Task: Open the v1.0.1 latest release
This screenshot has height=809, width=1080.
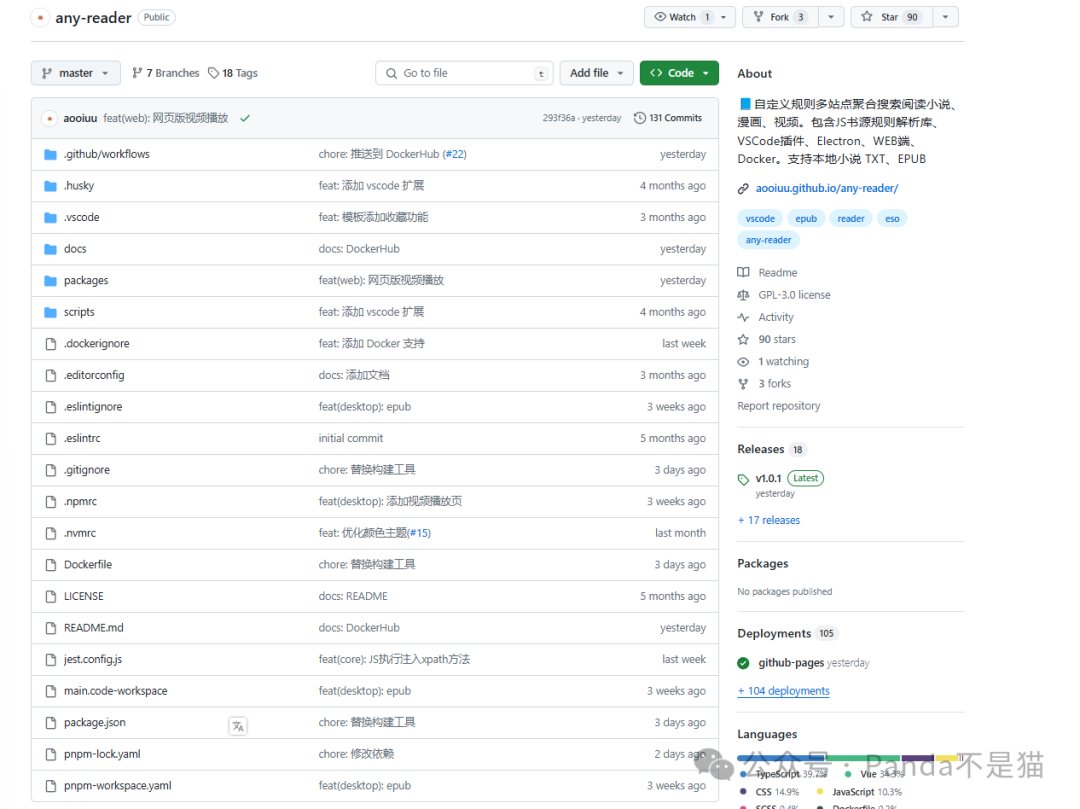Action: pyautogui.click(x=769, y=479)
